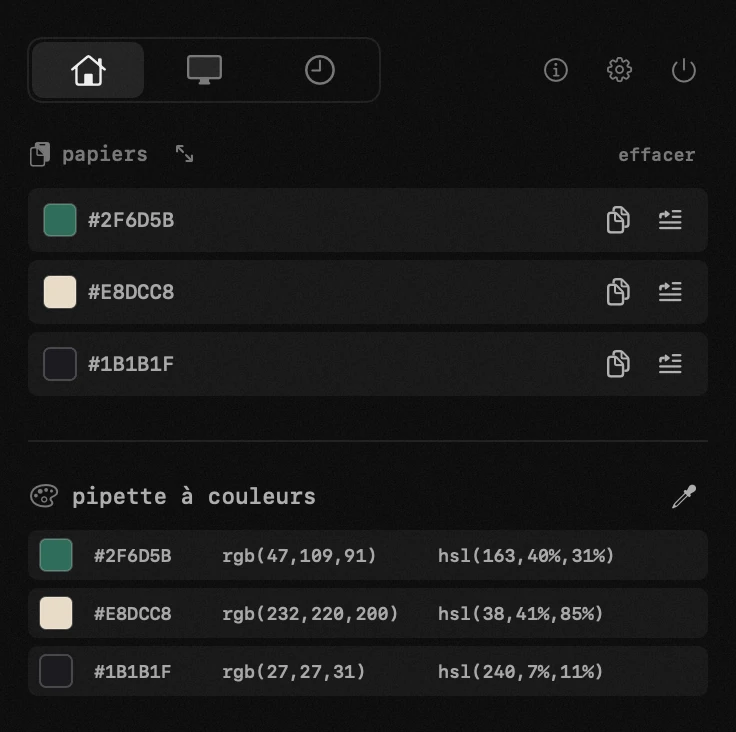Open settings via the gear icon

click(619, 70)
